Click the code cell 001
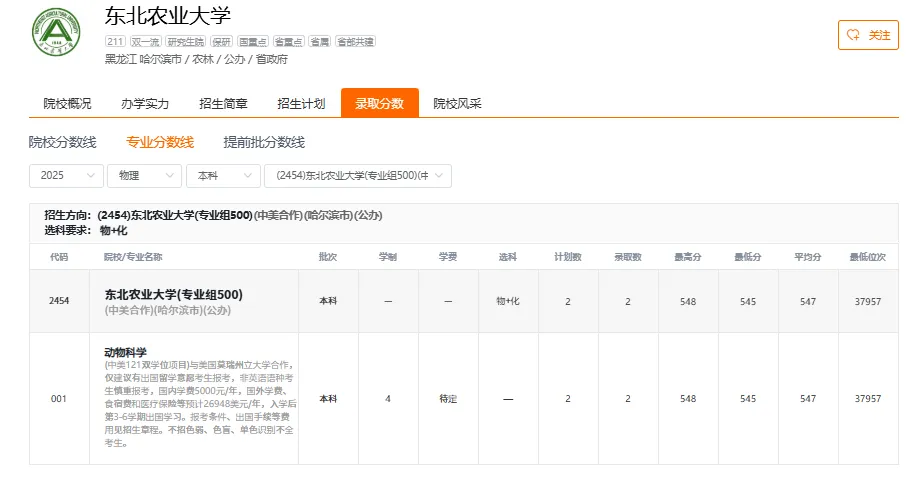Image resolution: width=924 pixels, height=477 pixels. tap(59, 399)
